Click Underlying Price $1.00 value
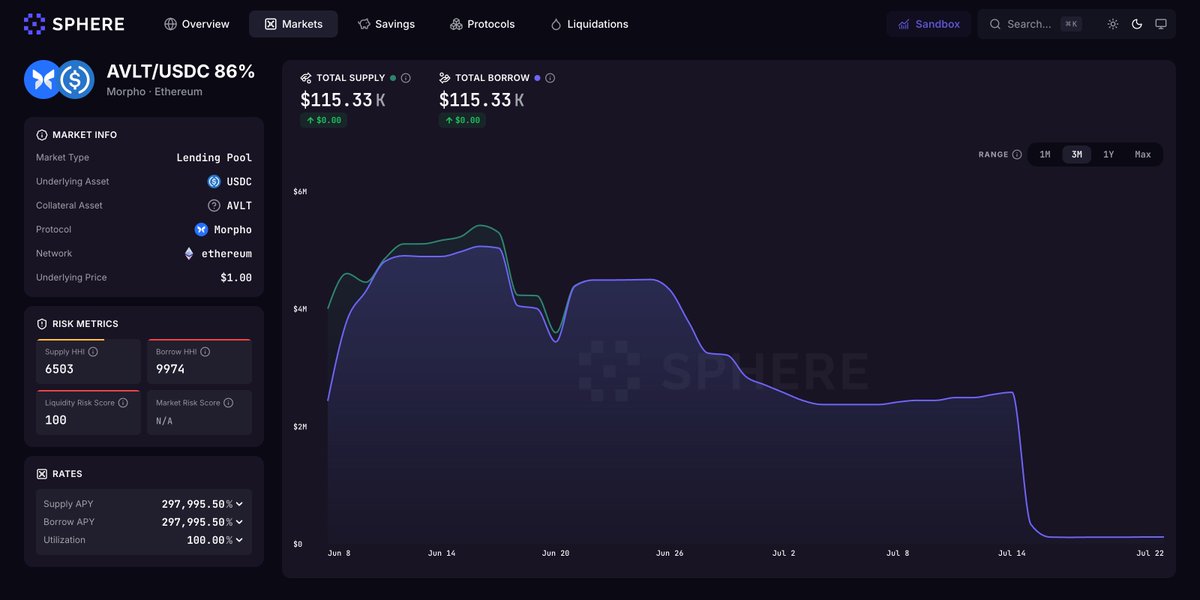 click(236, 278)
